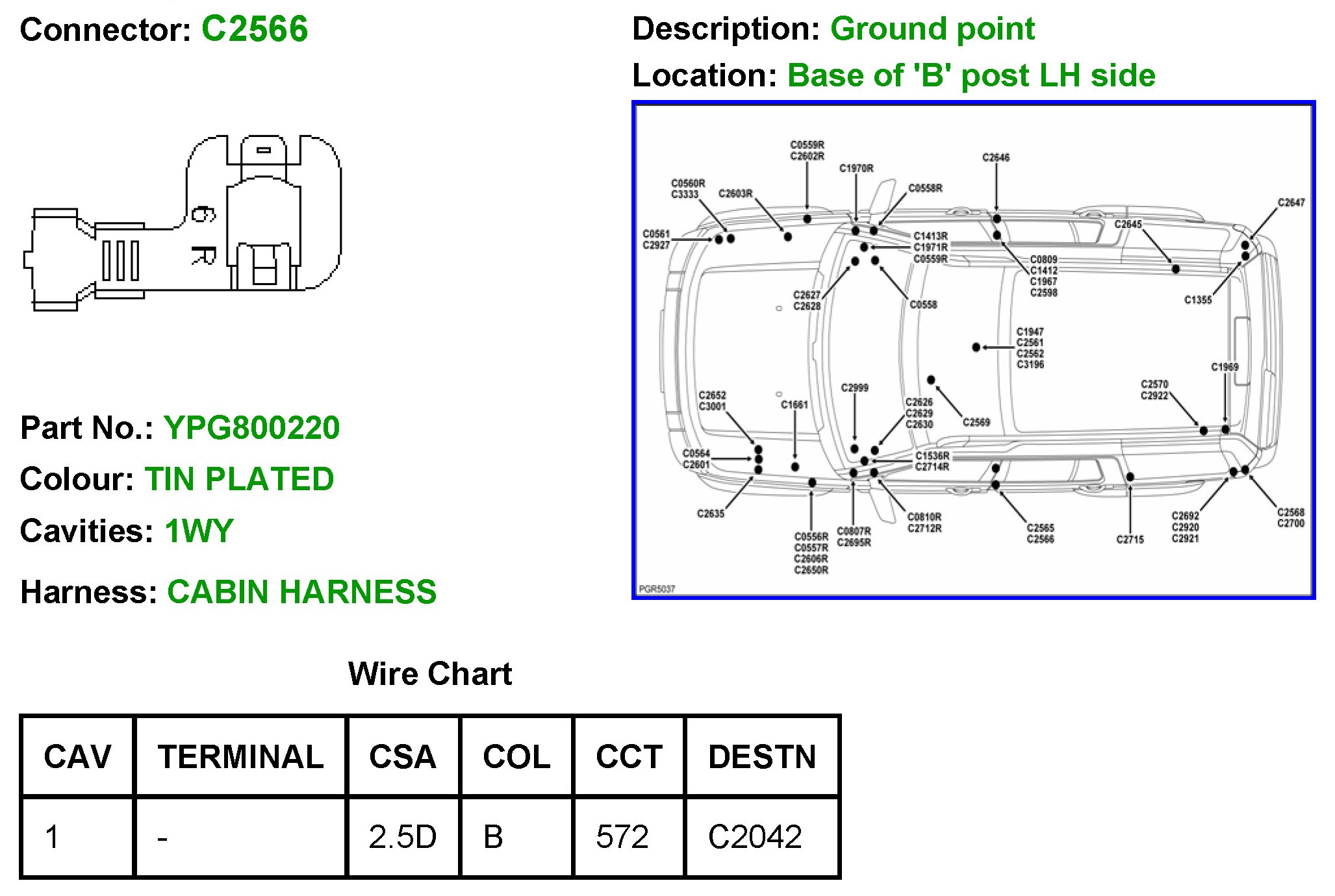
Task: Click the C2999 label in diagram
Action: (x=854, y=388)
